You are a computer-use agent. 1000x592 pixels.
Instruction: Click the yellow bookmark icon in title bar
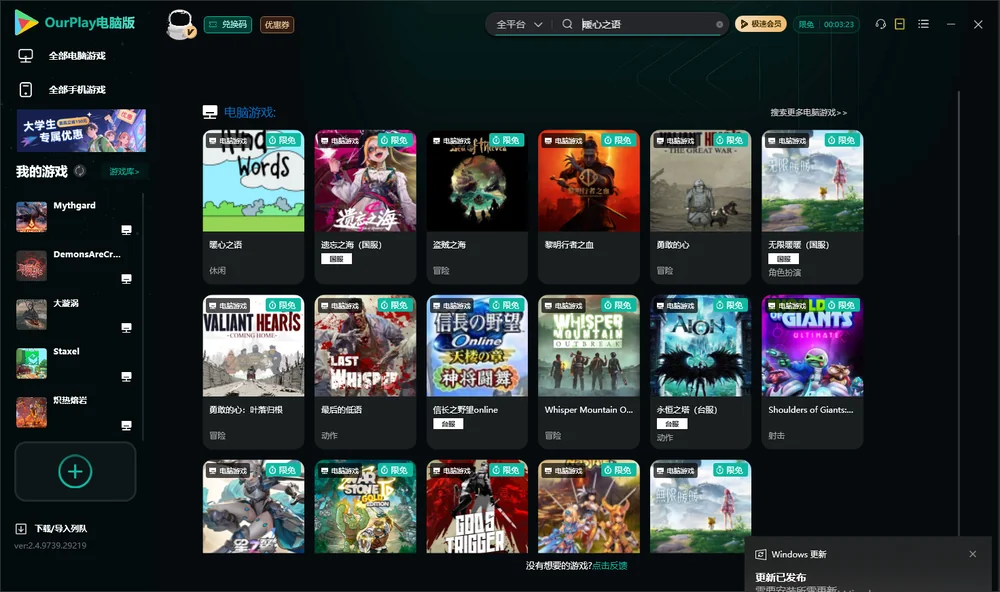click(x=900, y=24)
